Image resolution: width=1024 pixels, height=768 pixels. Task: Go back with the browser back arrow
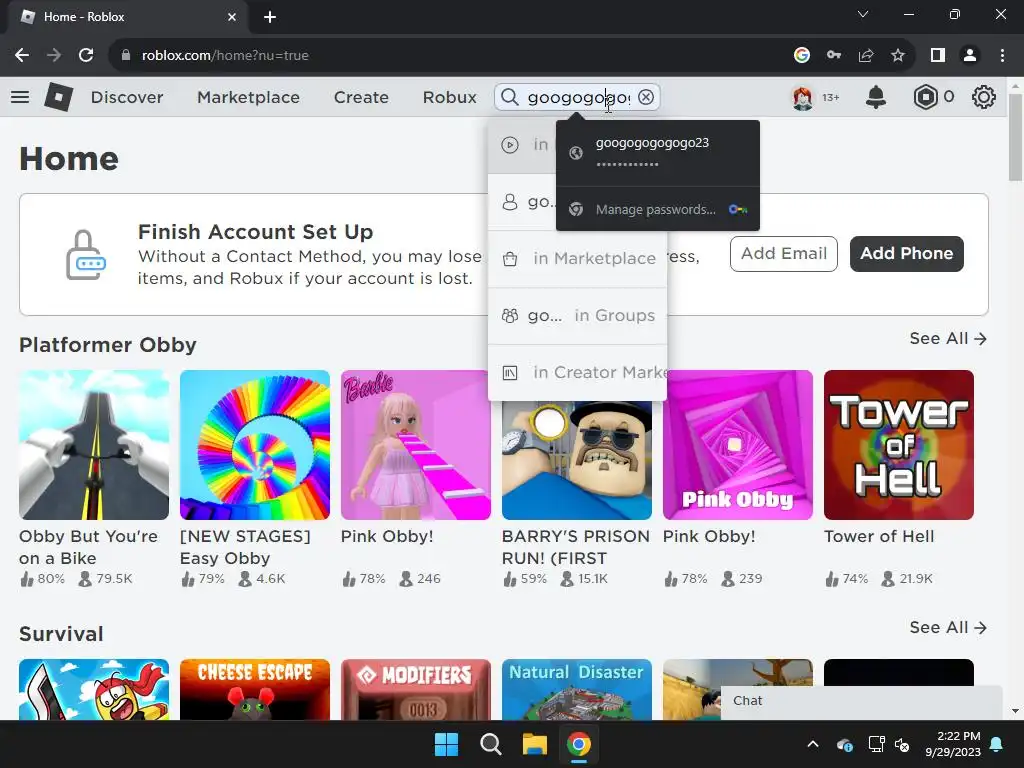coord(22,56)
